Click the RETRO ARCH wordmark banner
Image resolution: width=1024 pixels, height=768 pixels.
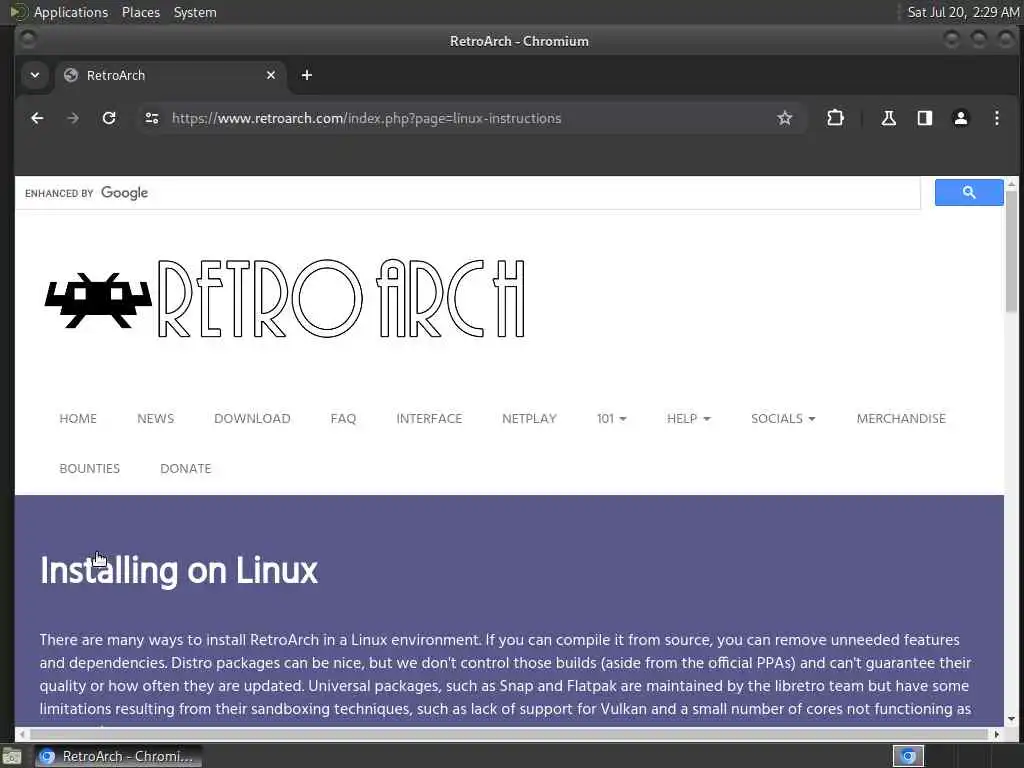[x=341, y=298]
